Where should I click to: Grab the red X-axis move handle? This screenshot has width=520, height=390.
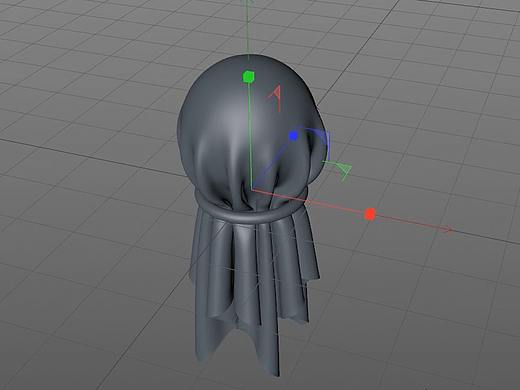pyautogui.click(x=370, y=214)
